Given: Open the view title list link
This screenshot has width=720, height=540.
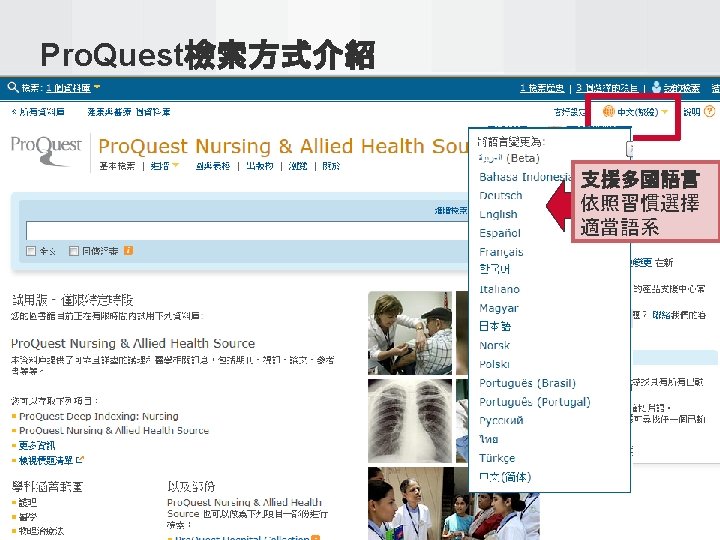Looking at the screenshot, I should pyautogui.click(x=46, y=460).
